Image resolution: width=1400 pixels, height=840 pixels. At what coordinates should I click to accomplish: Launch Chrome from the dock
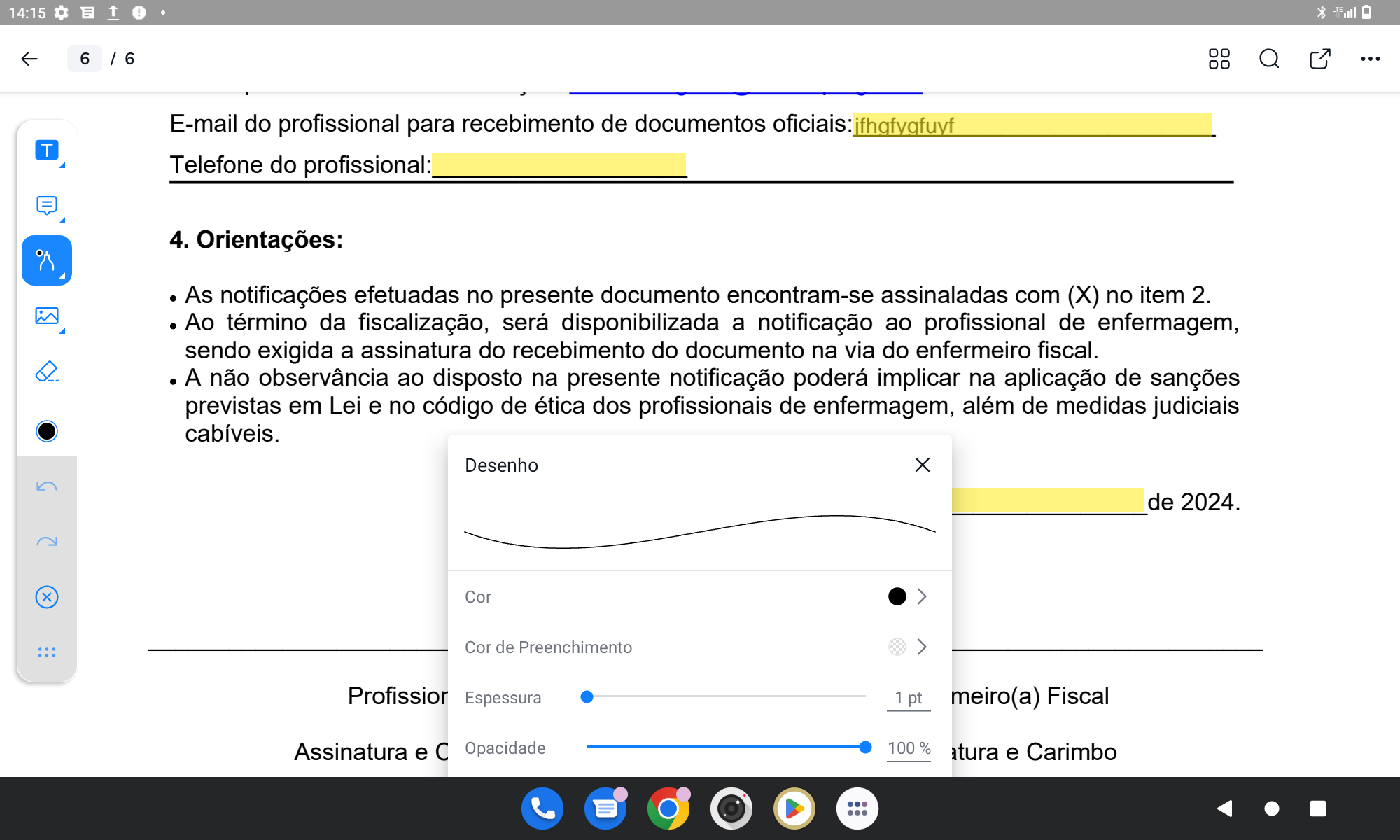click(x=668, y=808)
